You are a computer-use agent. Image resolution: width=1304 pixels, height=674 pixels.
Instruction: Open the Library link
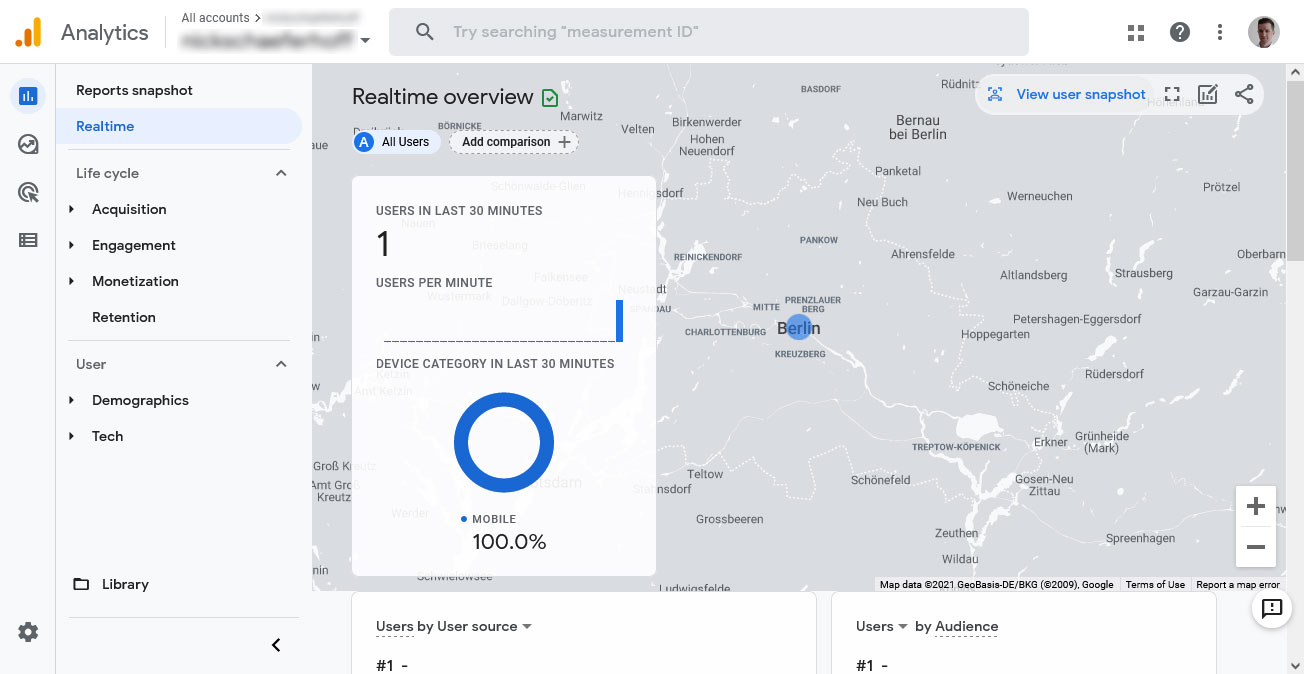pyautogui.click(x=125, y=584)
